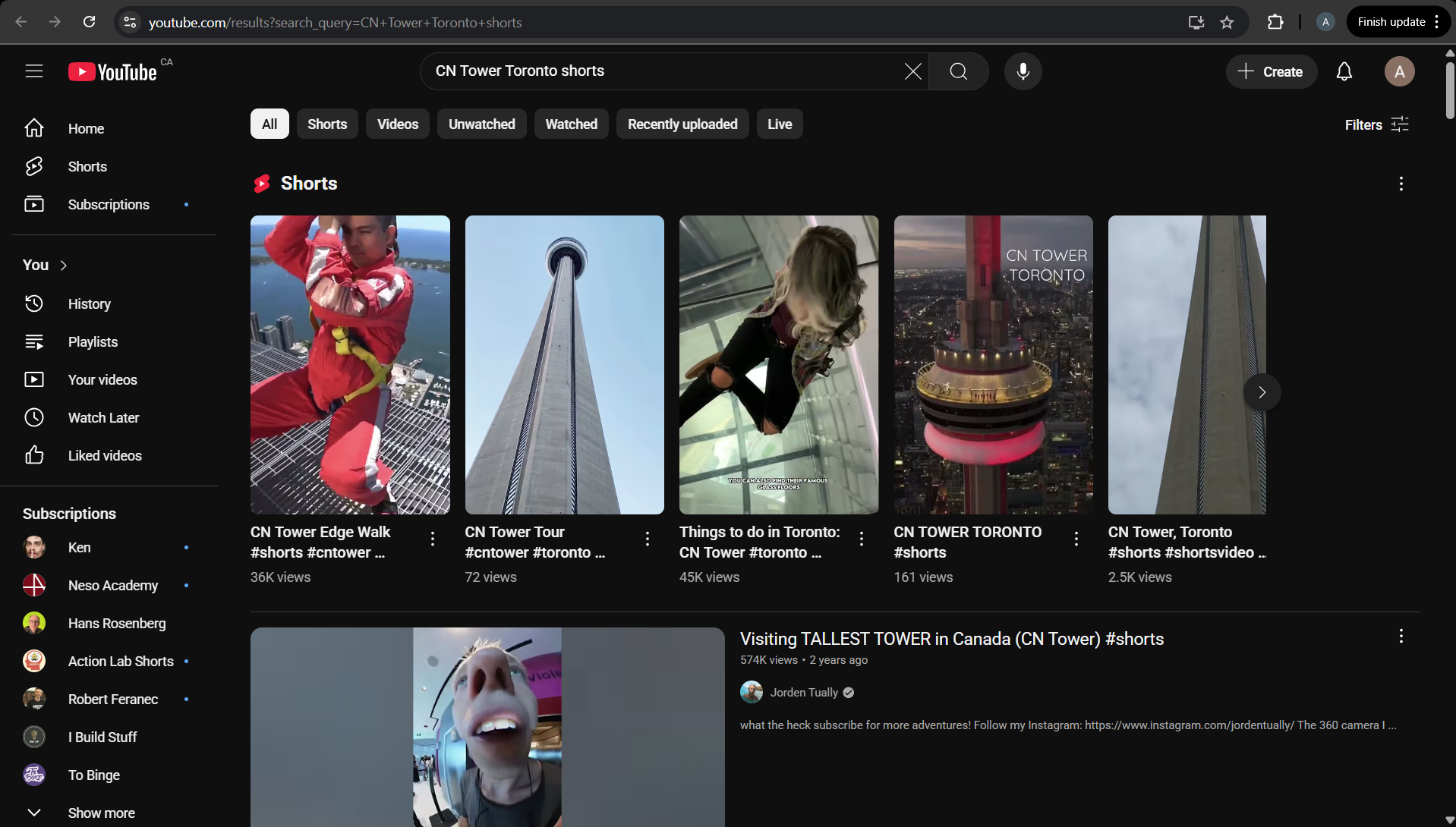Open the Filters panel
This screenshot has width=1456, height=827.
click(1376, 124)
